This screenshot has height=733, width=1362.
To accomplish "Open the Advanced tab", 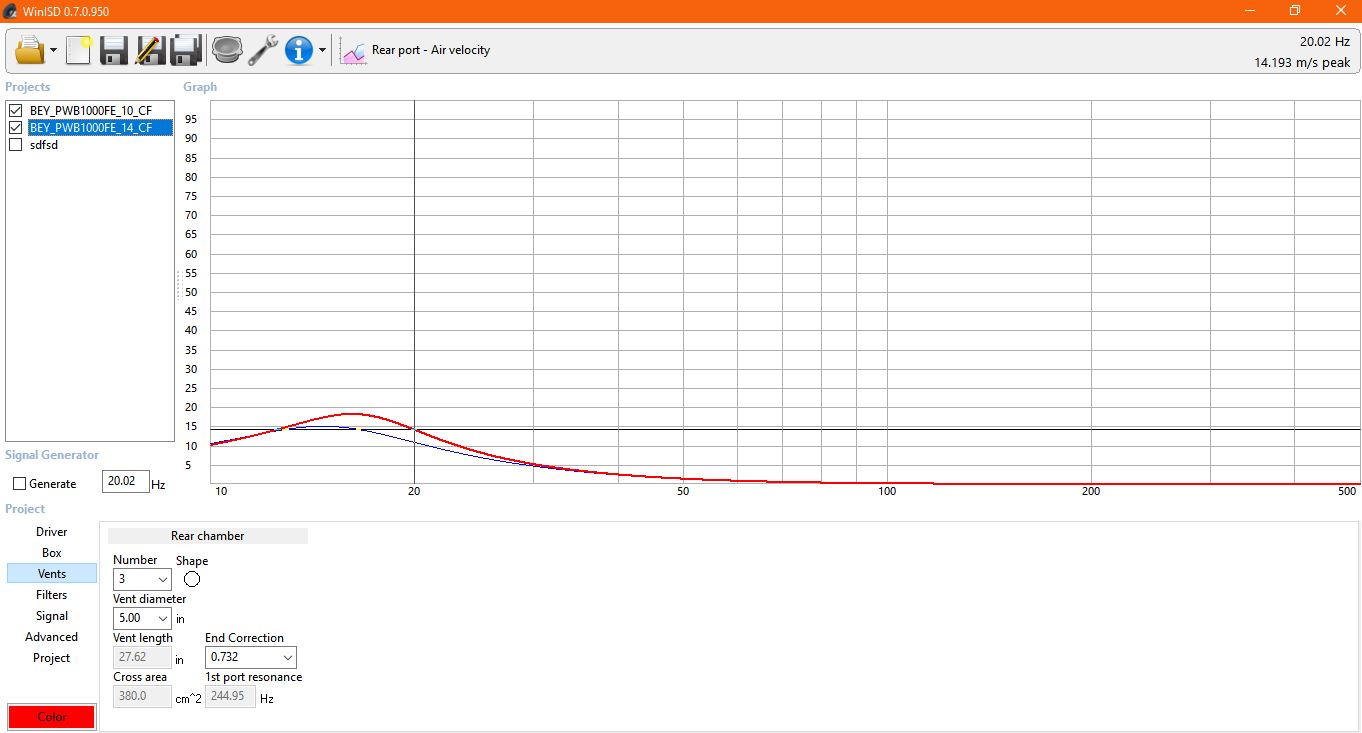I will point(52,637).
